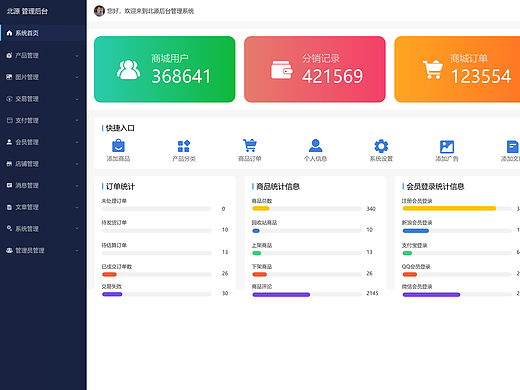Image resolution: width=520 pixels, height=390 pixels.
Task: Click the 图片管理 sidebar icon
Action: (9, 77)
